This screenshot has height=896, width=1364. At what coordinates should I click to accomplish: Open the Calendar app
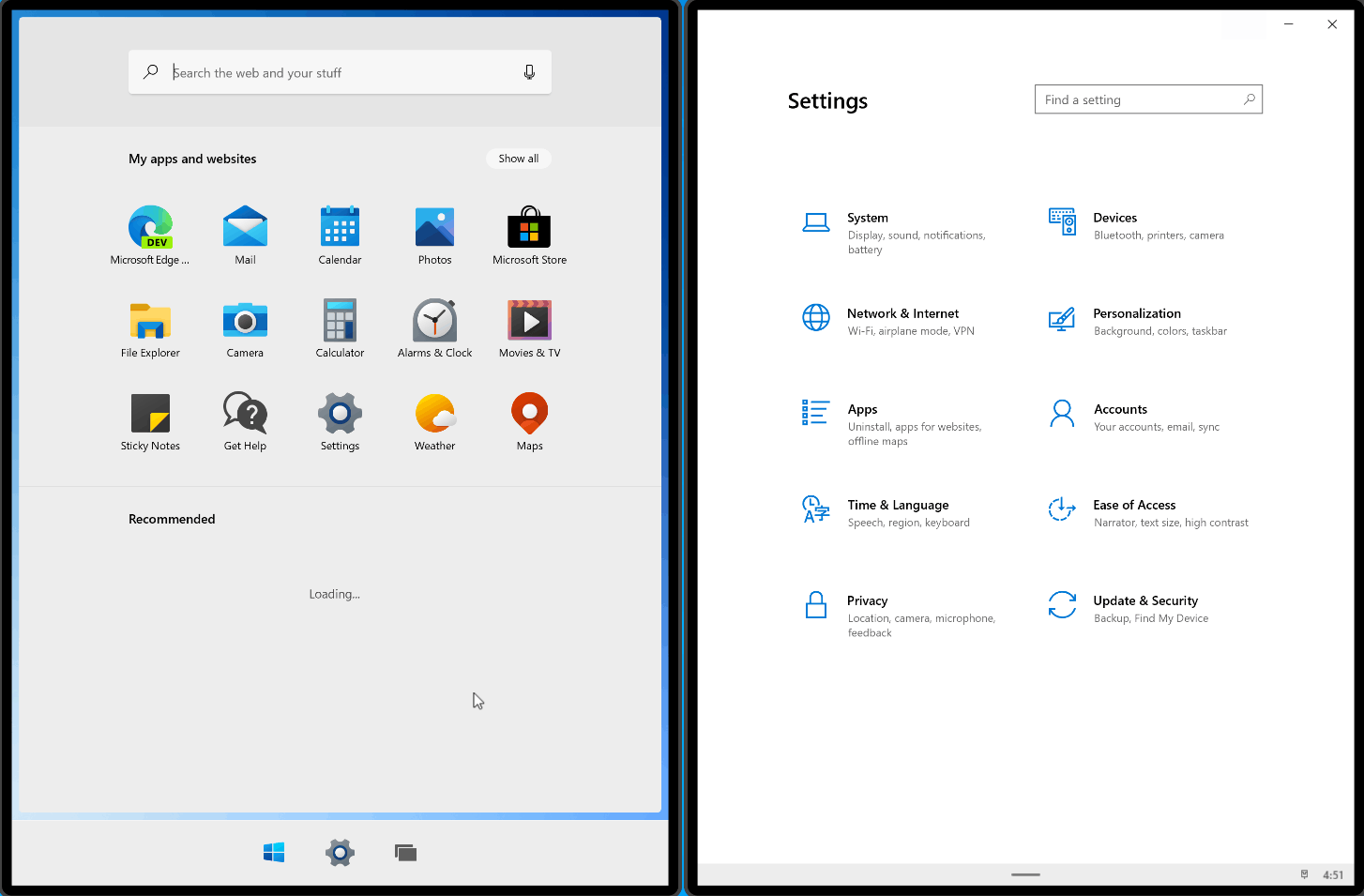pos(340,228)
